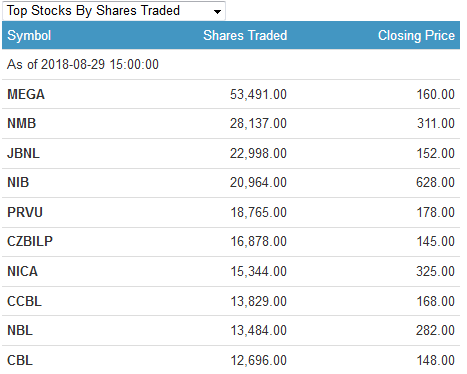Image resolution: width=467 pixels, height=374 pixels.
Task: Click the Closing Price column header
Action: pyautogui.click(x=416, y=35)
